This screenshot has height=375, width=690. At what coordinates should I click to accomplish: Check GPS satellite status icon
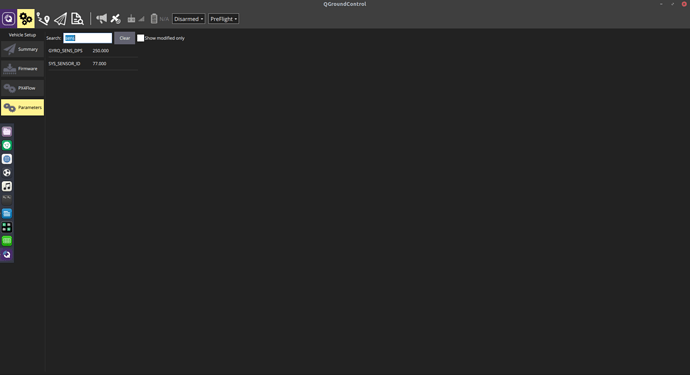click(116, 18)
